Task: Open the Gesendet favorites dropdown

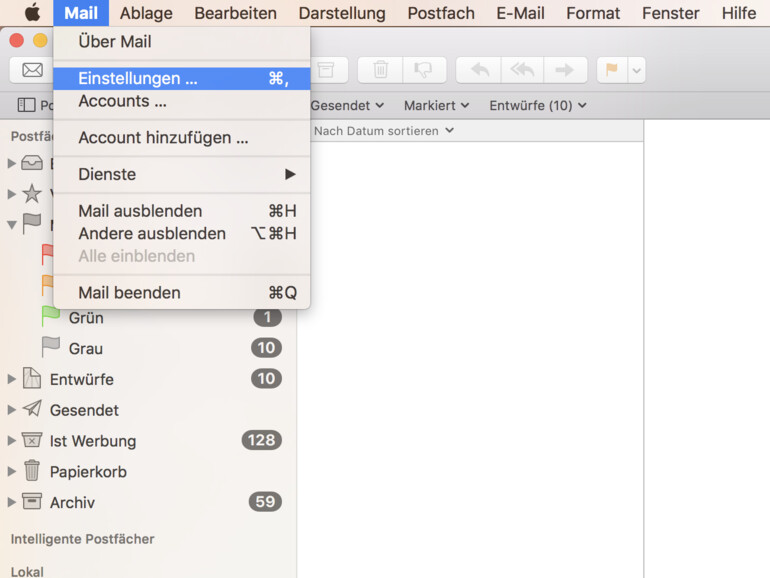Action: [x=347, y=106]
